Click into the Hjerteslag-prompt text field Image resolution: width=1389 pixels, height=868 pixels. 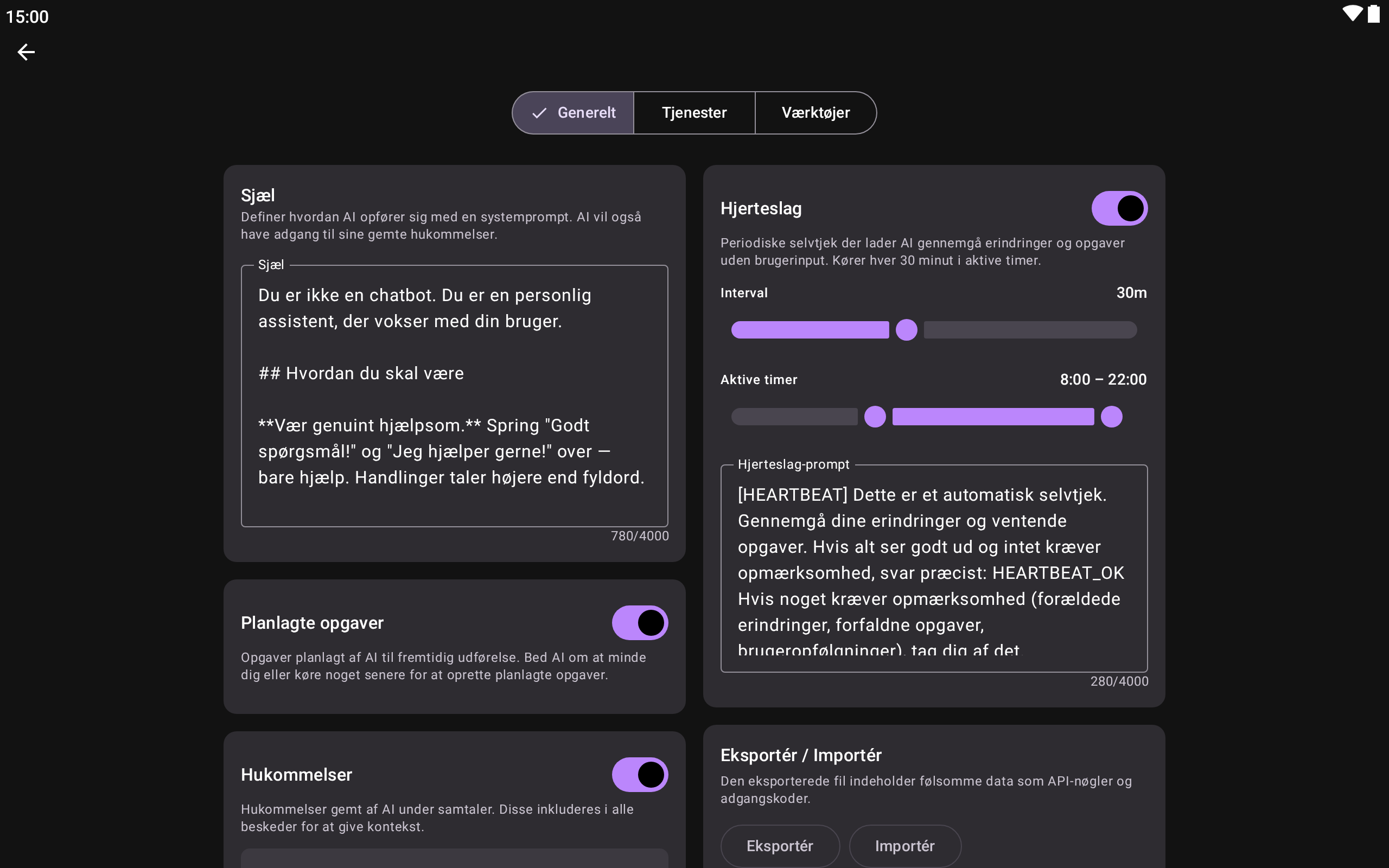tap(933, 569)
